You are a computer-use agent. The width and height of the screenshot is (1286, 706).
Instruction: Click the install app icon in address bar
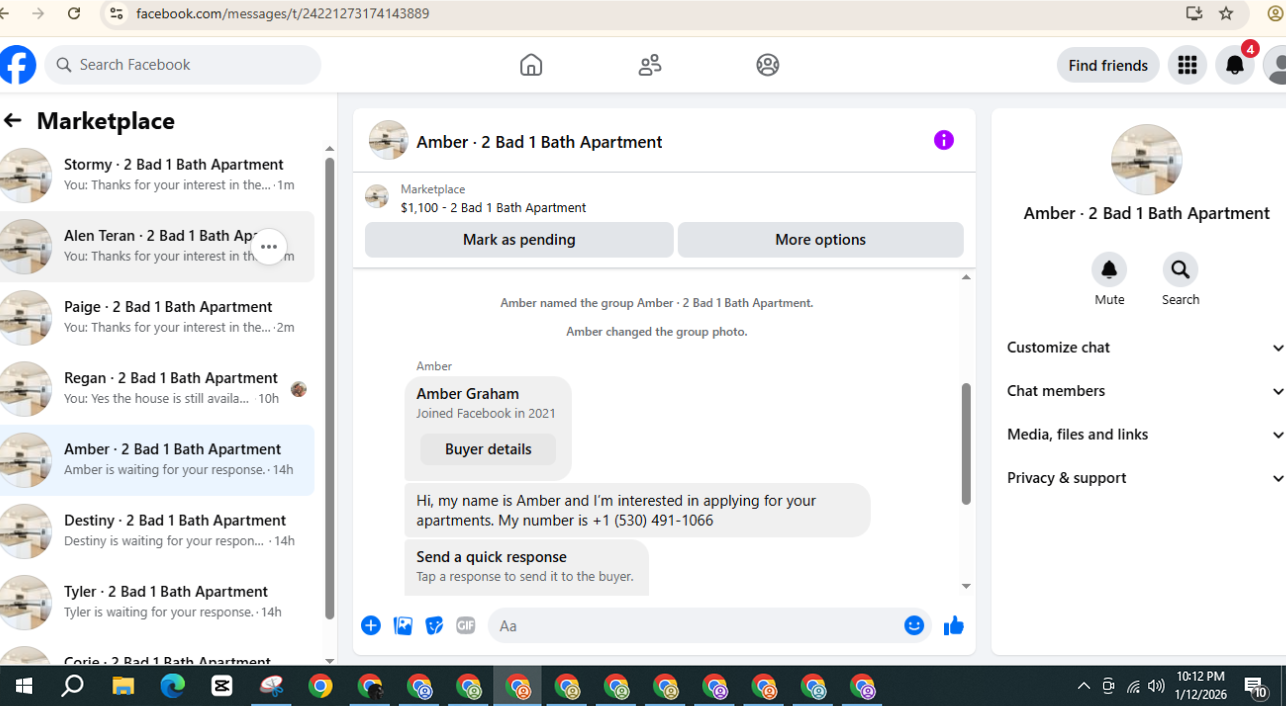[x=1194, y=13]
